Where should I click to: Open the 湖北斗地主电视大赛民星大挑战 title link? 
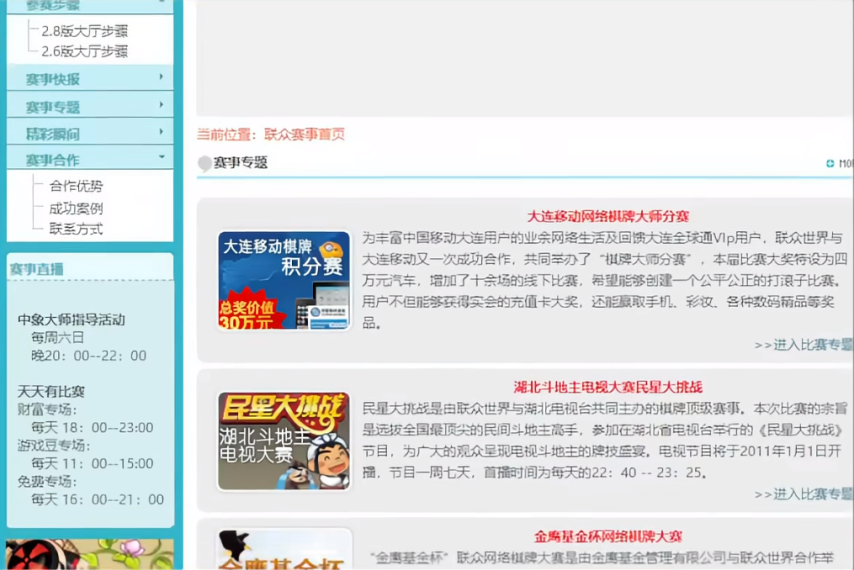click(608, 387)
